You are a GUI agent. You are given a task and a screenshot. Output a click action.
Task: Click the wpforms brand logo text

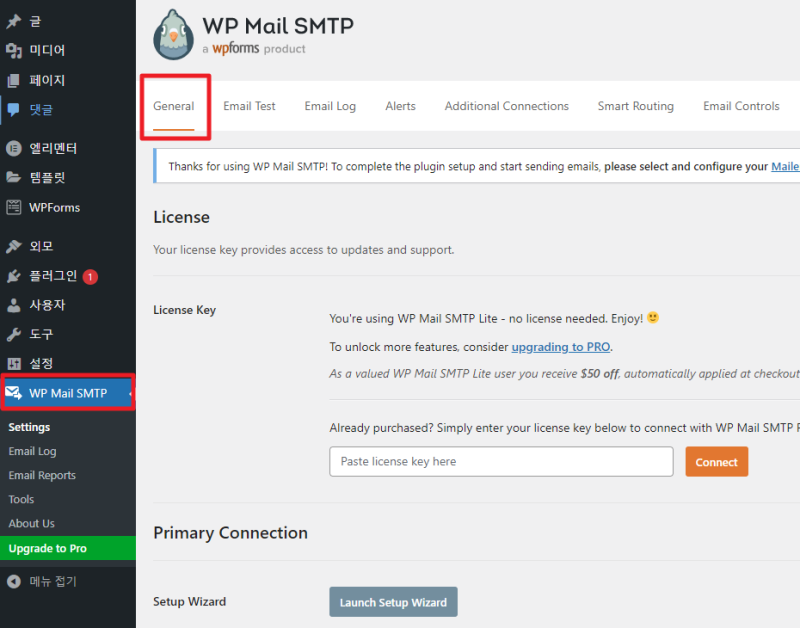[x=236, y=48]
